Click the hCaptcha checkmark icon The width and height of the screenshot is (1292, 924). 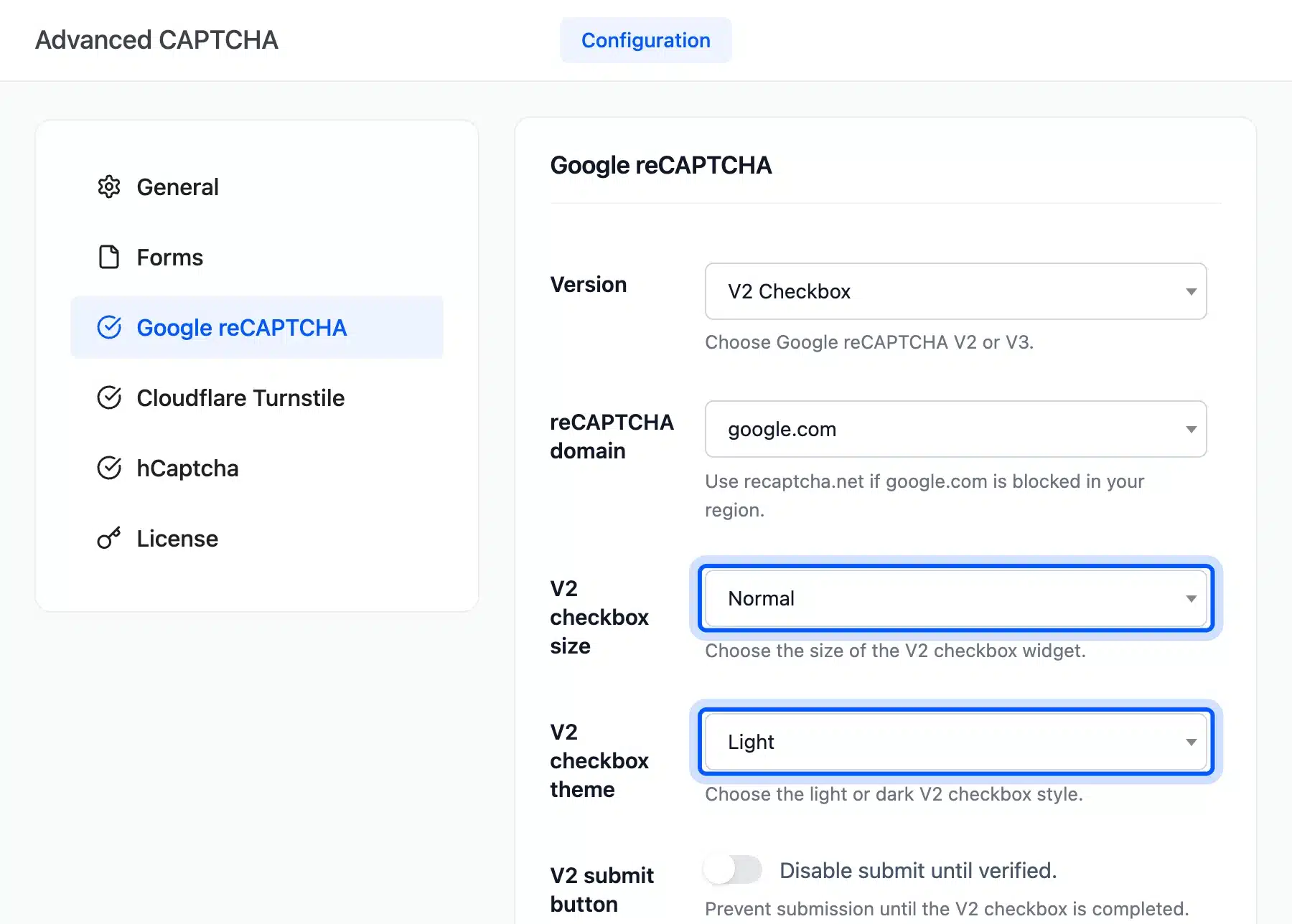[x=109, y=468]
